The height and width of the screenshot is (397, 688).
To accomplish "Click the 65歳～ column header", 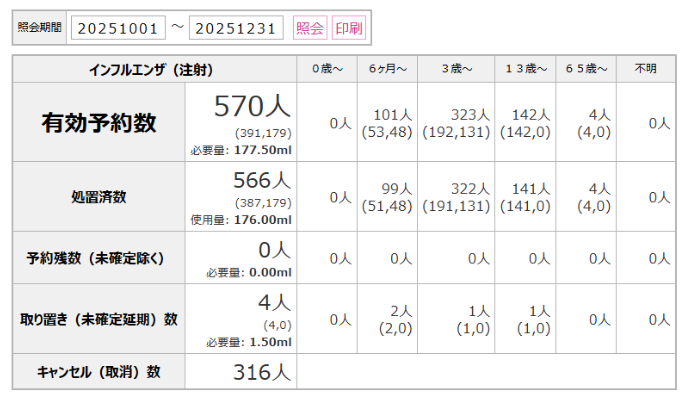I will click(586, 69).
